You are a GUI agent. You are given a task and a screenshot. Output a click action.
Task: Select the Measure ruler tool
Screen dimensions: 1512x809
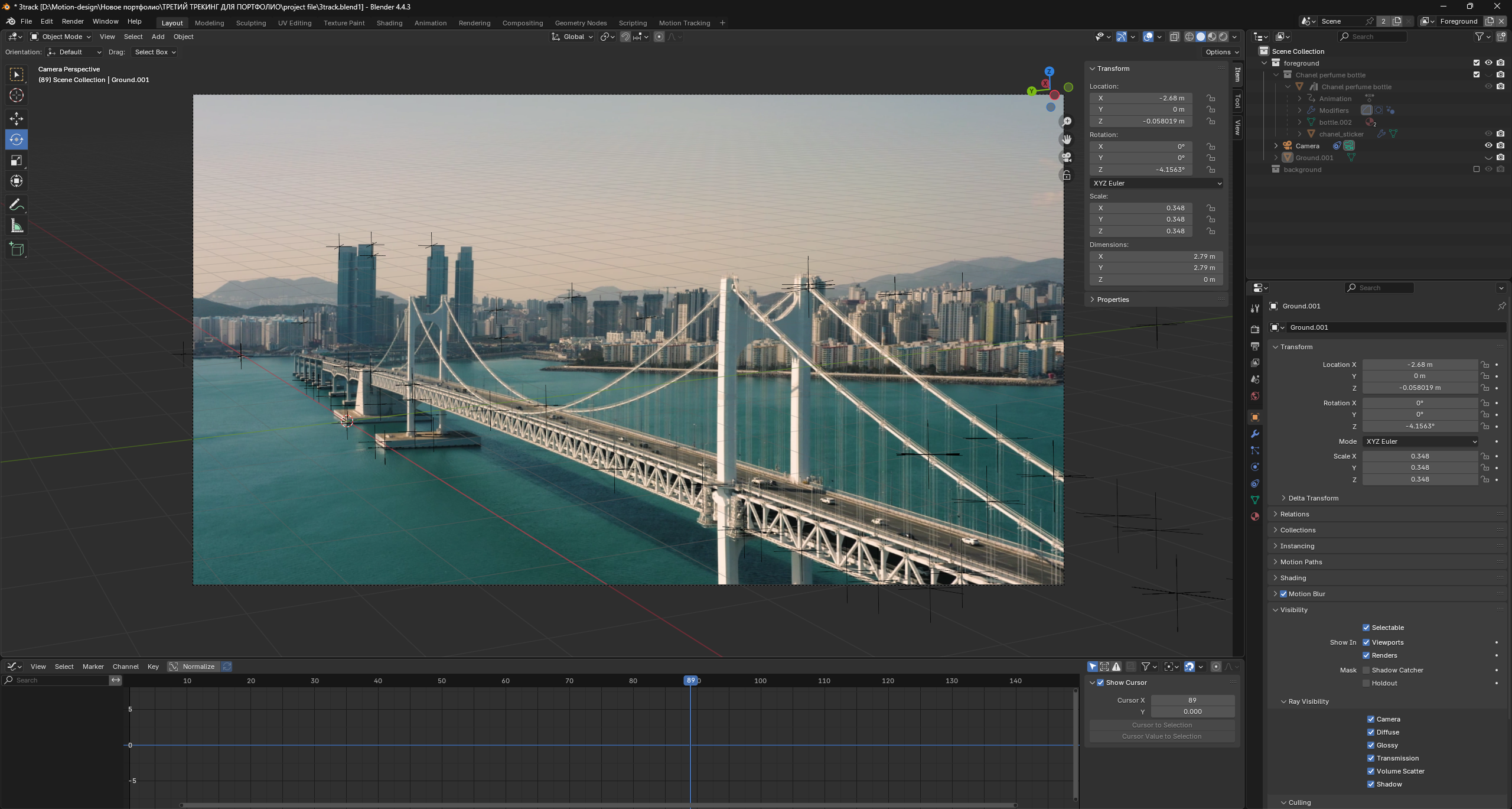click(17, 226)
